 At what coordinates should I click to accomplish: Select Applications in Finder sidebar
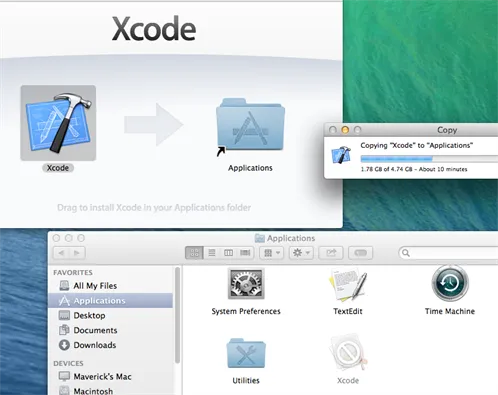click(x=110, y=301)
